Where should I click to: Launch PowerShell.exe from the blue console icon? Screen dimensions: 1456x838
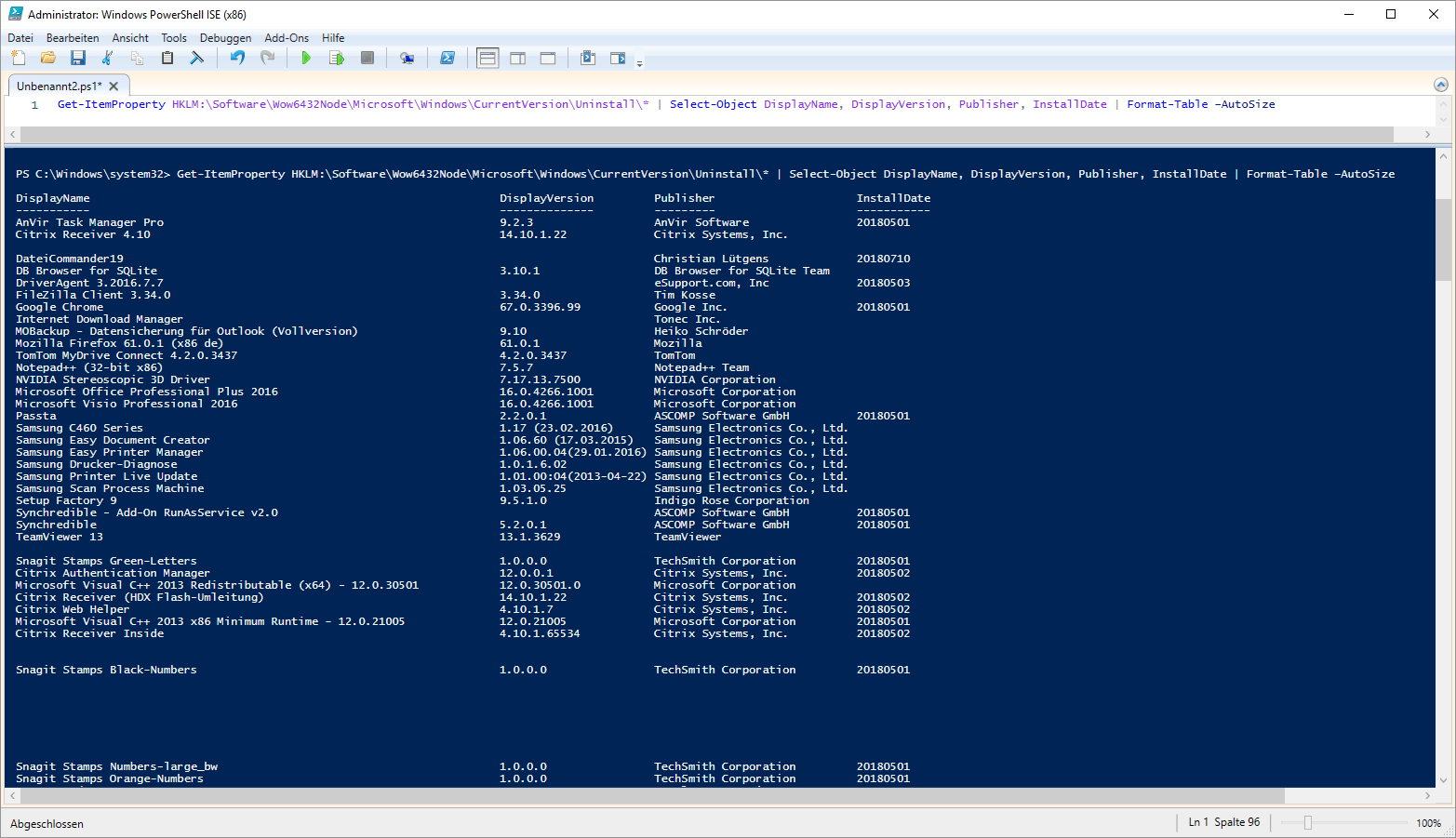[x=447, y=58]
